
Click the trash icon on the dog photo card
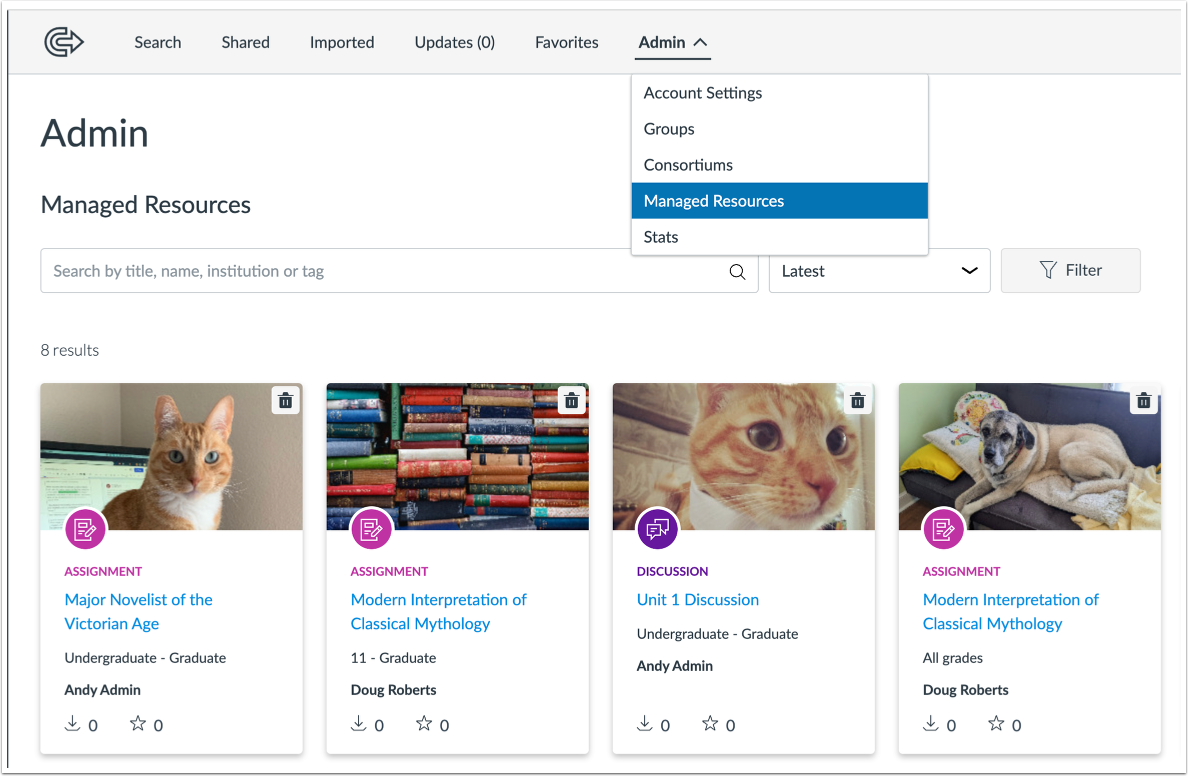[1143, 400]
